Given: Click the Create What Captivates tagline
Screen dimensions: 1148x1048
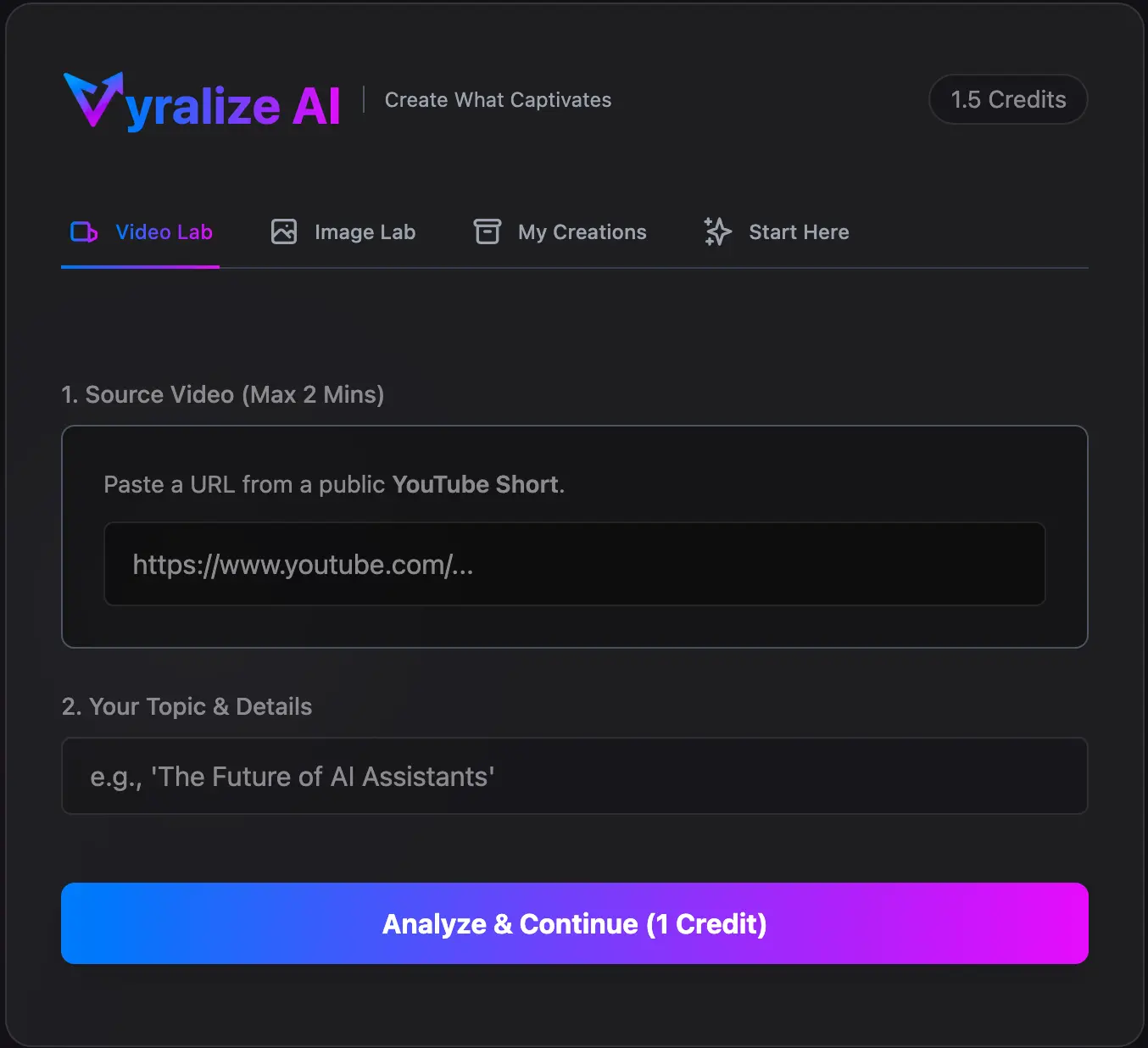Looking at the screenshot, I should pyautogui.click(x=498, y=99).
